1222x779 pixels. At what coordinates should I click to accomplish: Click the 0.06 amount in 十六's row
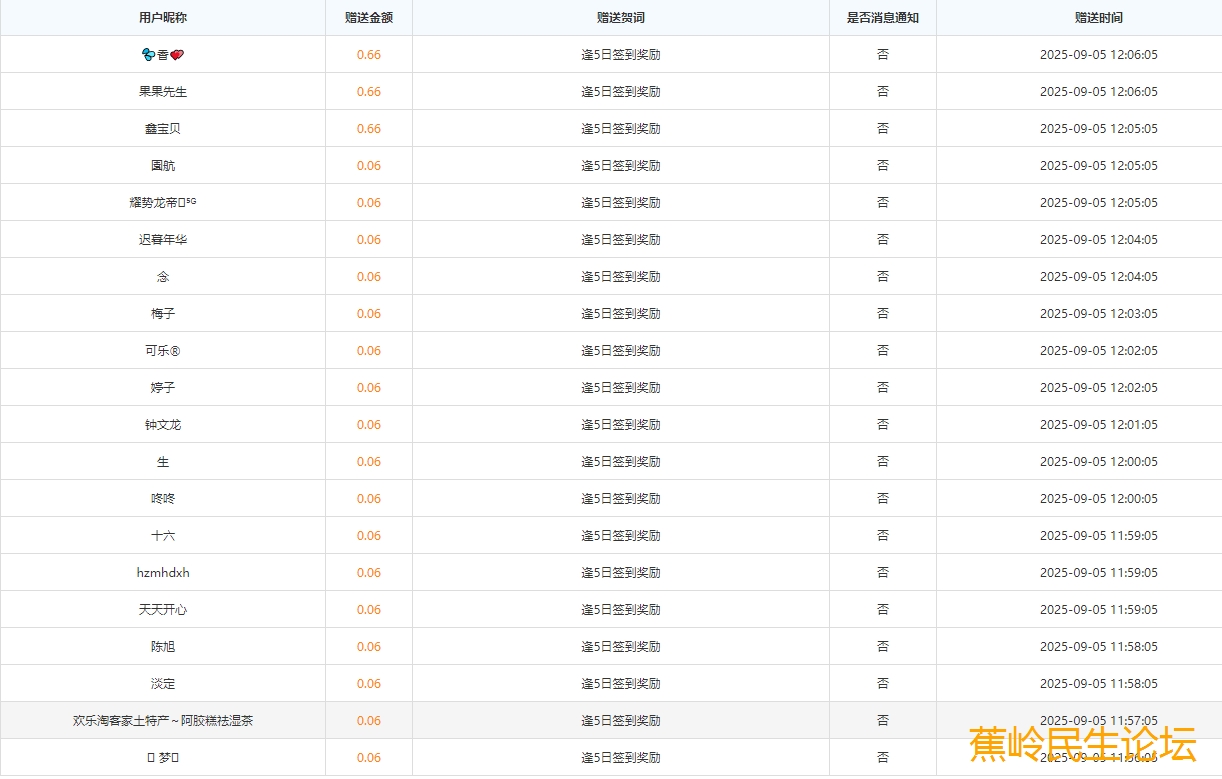[368, 536]
